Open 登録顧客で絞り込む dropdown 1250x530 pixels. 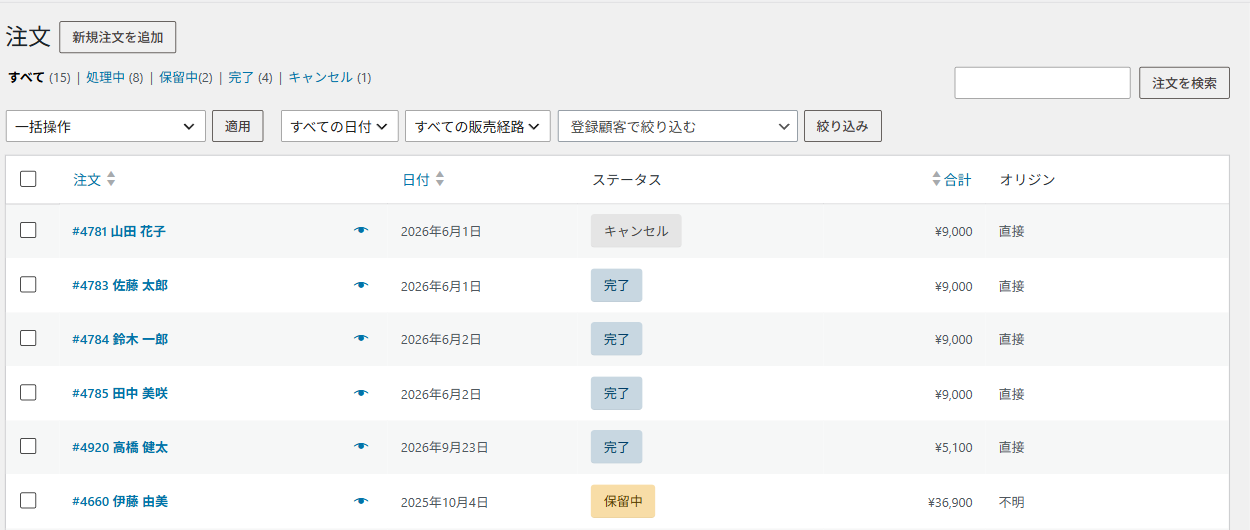tap(678, 126)
